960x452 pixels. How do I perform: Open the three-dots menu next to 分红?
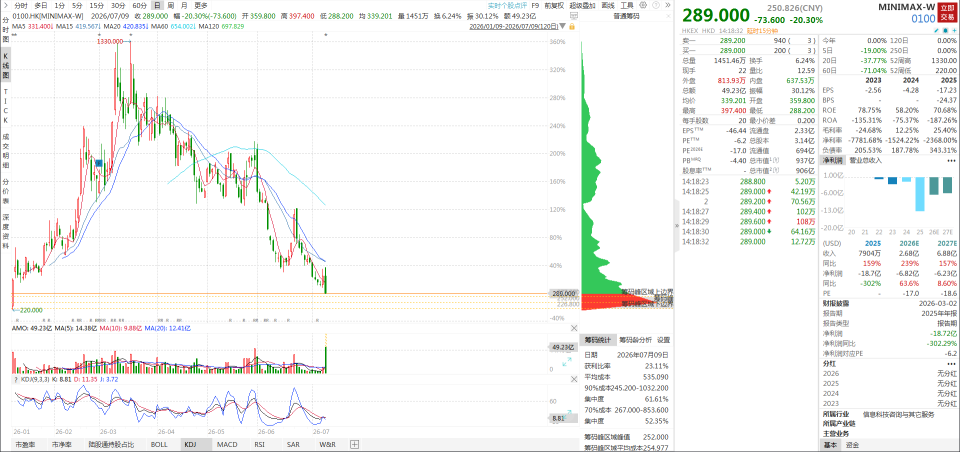pyautogui.click(x=951, y=364)
